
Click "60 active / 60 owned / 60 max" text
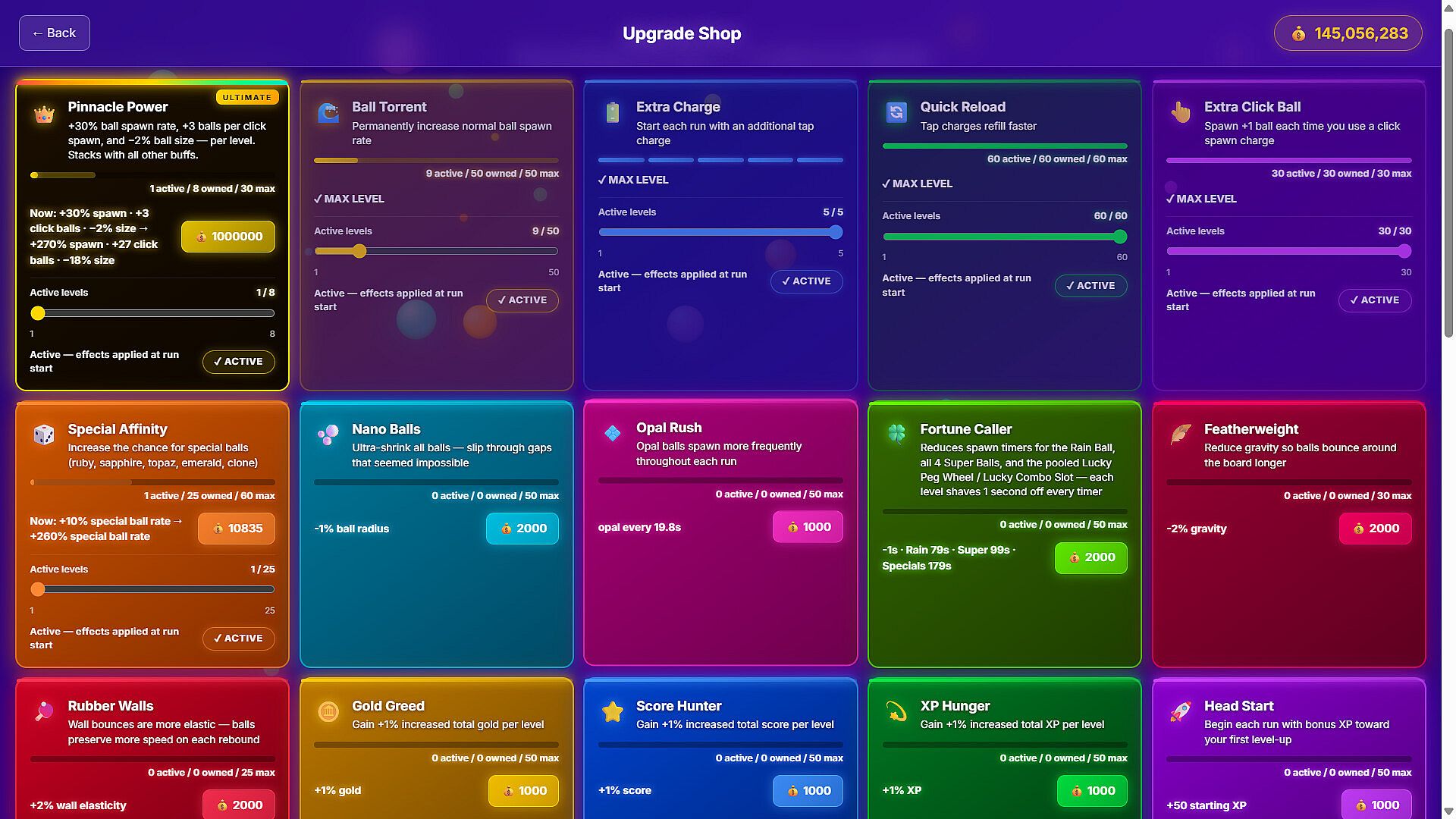point(1057,159)
